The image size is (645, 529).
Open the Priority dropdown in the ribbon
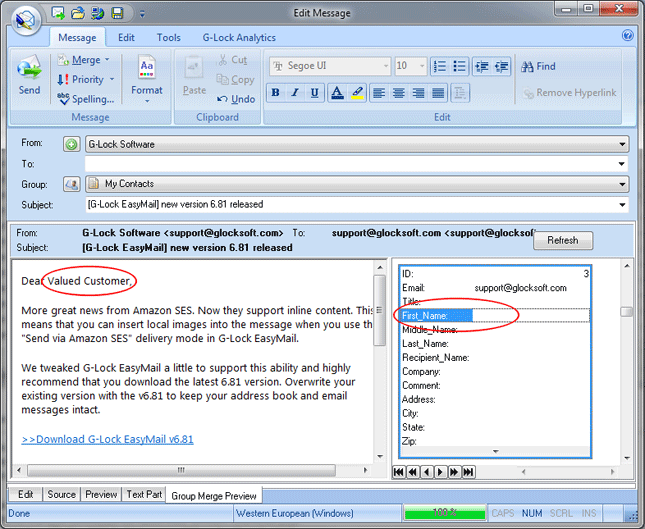pos(86,79)
